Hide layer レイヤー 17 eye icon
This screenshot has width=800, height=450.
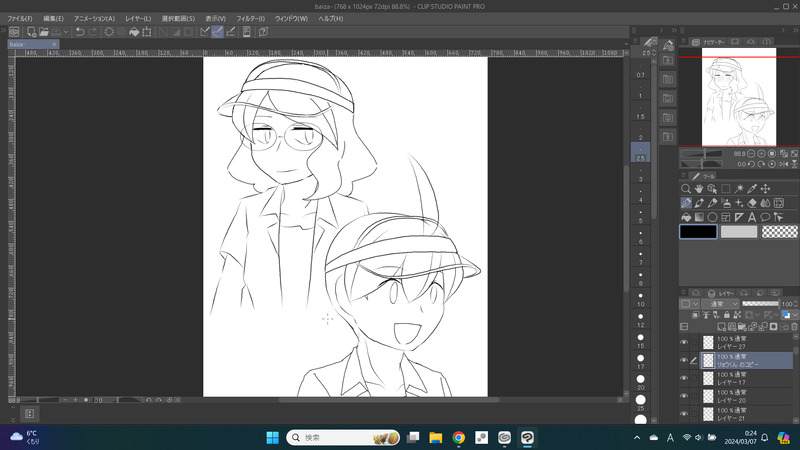click(684, 378)
